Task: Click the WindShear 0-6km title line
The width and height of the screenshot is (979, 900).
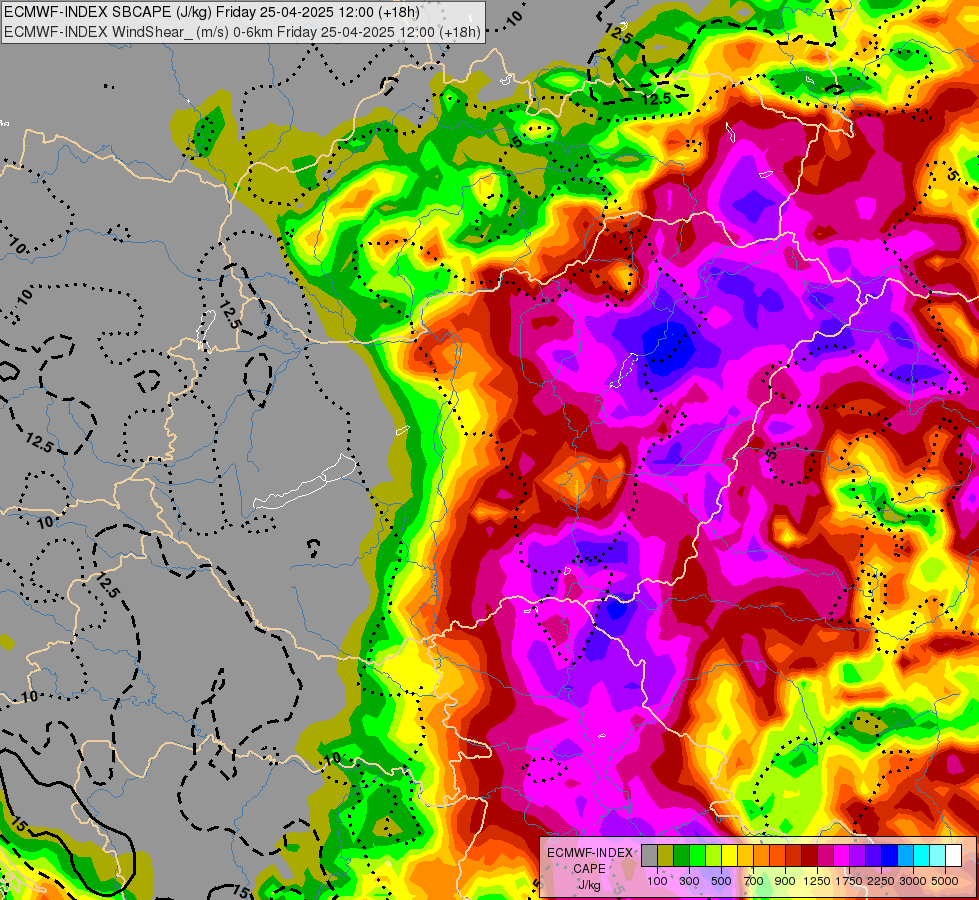Action: pyautogui.click(x=242, y=32)
